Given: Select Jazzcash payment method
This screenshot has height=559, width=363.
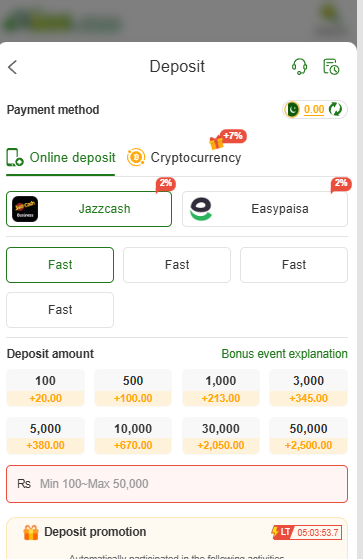Looking at the screenshot, I should click(89, 209).
